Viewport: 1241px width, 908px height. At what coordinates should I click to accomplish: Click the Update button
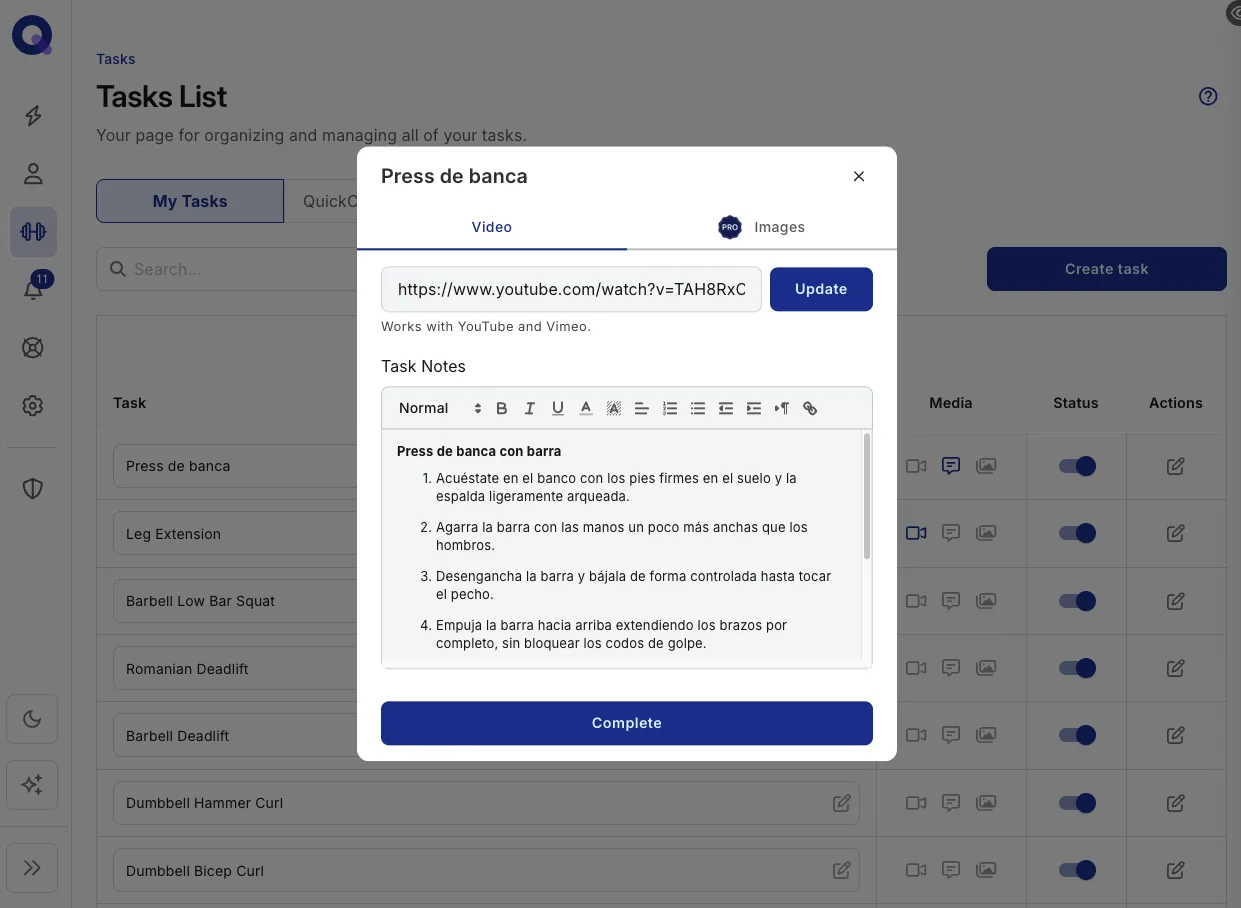pos(821,289)
